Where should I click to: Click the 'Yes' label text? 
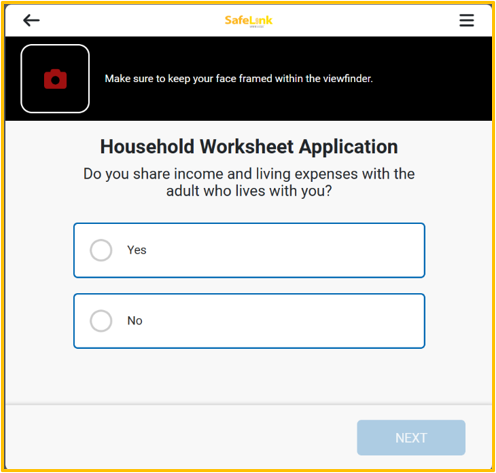tap(137, 250)
